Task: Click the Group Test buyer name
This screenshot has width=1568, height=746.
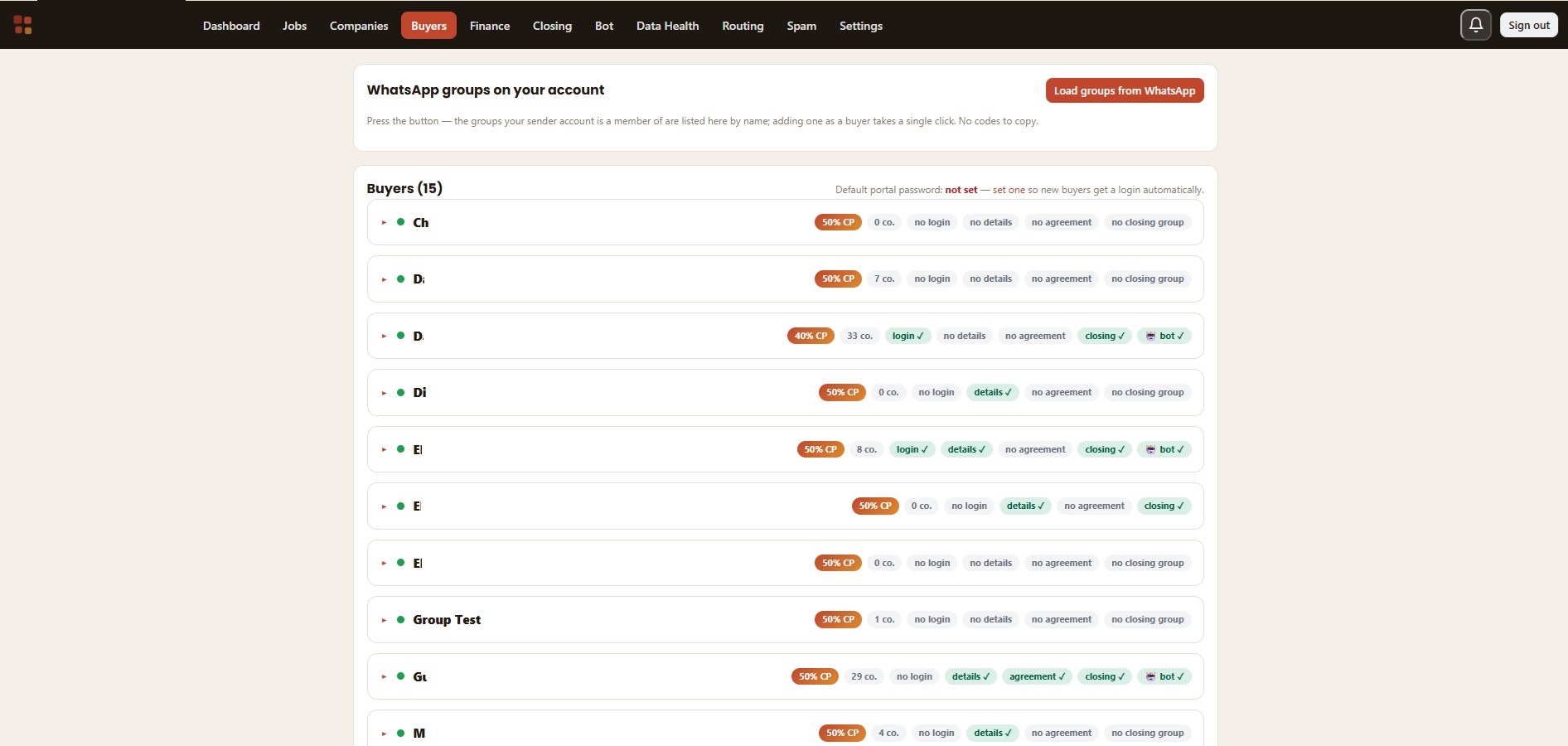Action: point(447,620)
